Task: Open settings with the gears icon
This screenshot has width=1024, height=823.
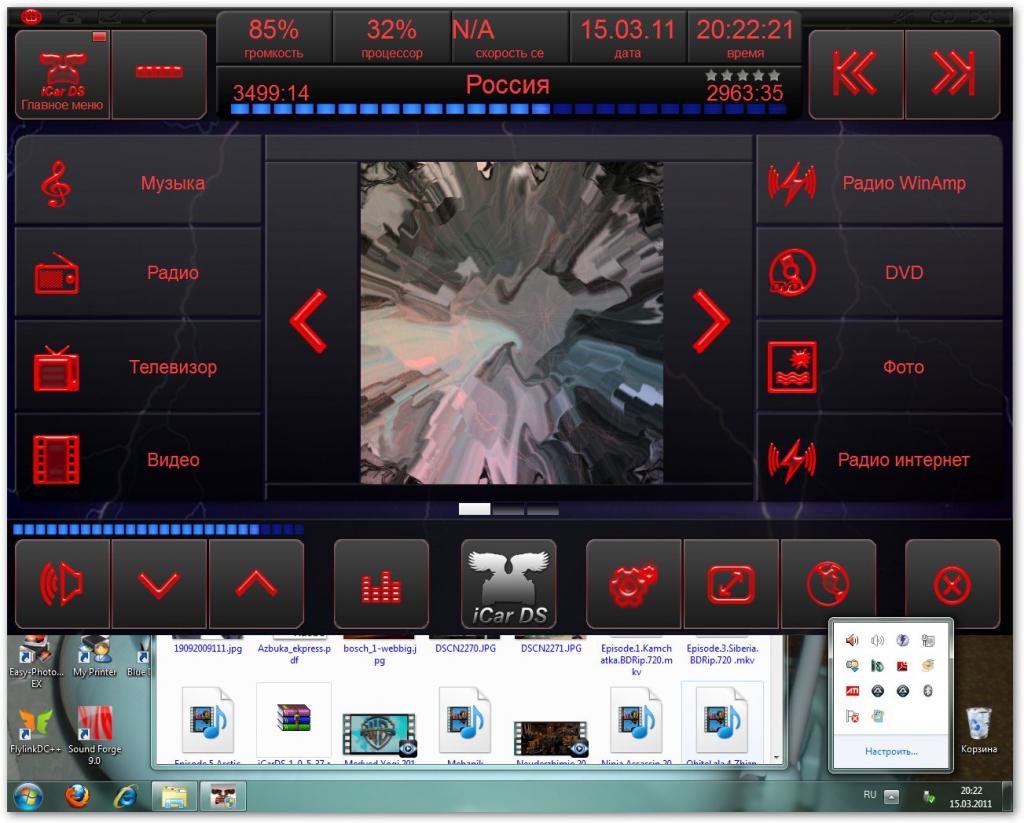Action: (633, 584)
